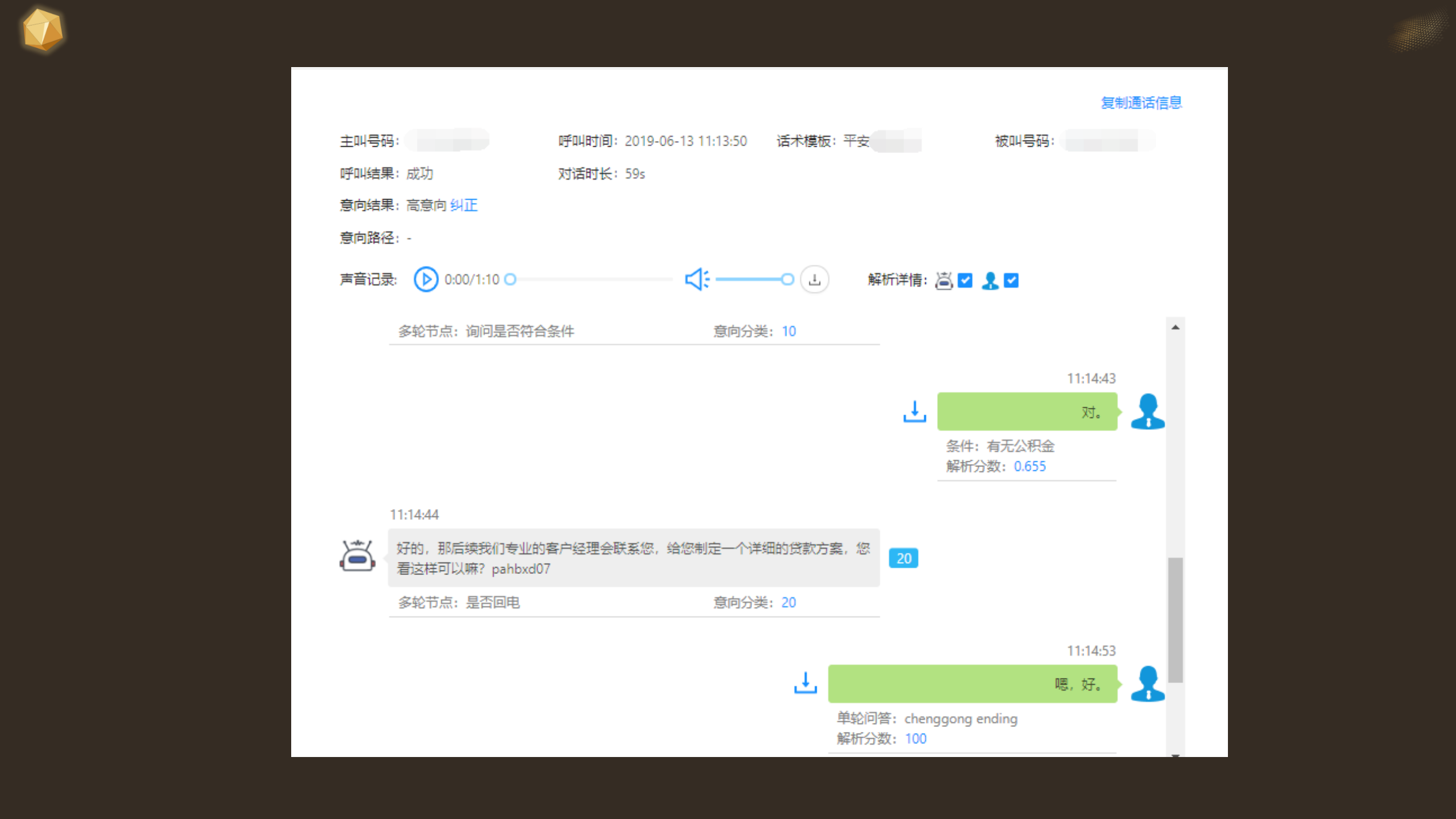Toggle the customer analysis details checkbox
The width and height of the screenshot is (1456, 819).
tap(1011, 280)
